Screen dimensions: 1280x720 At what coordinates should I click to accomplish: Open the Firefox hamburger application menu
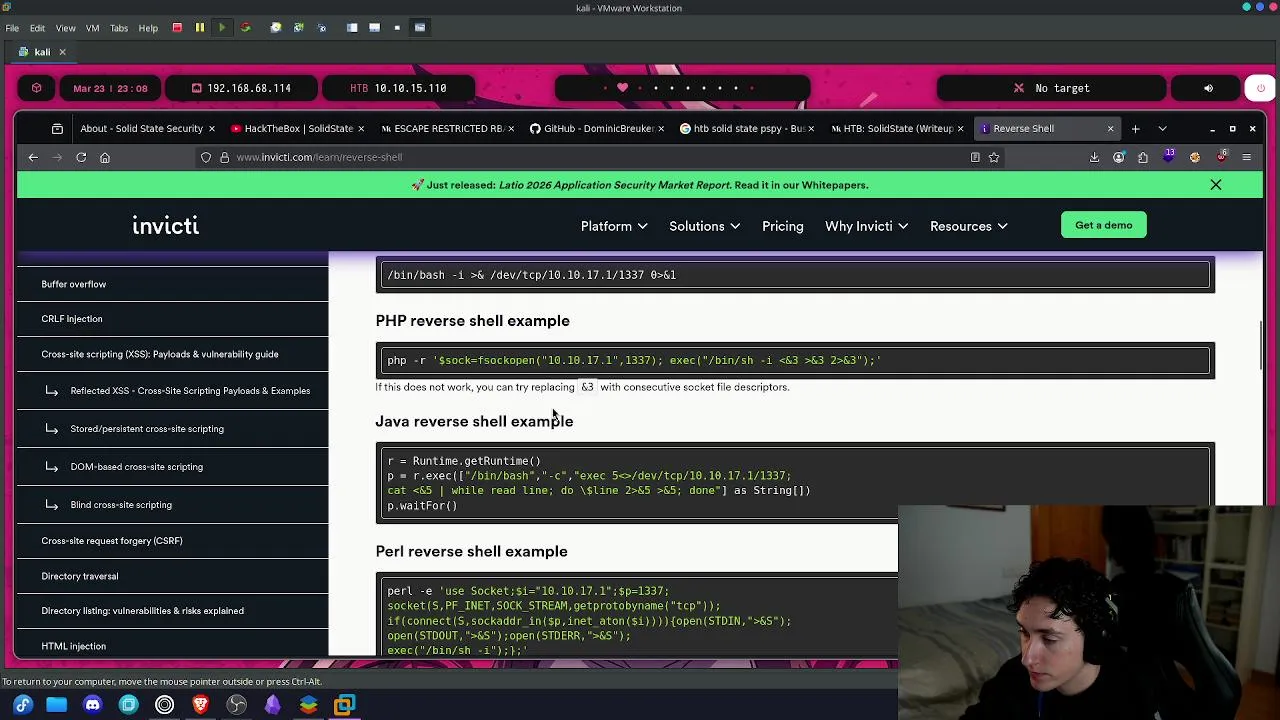[x=1246, y=157]
